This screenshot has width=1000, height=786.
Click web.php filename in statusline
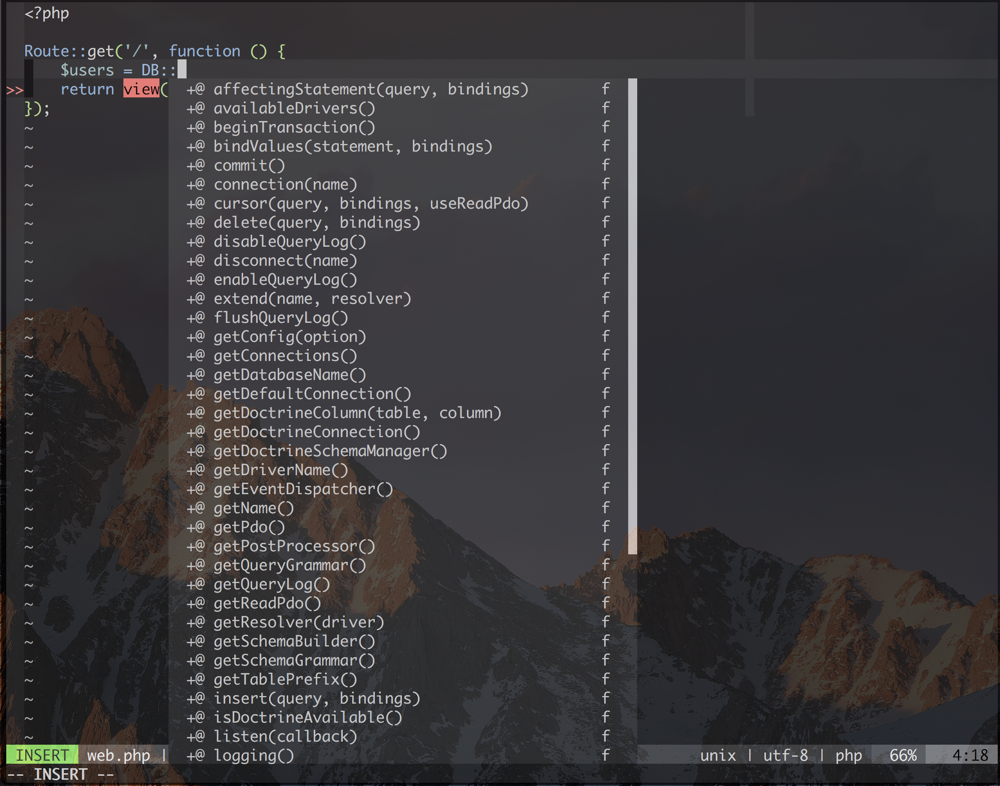click(x=119, y=755)
